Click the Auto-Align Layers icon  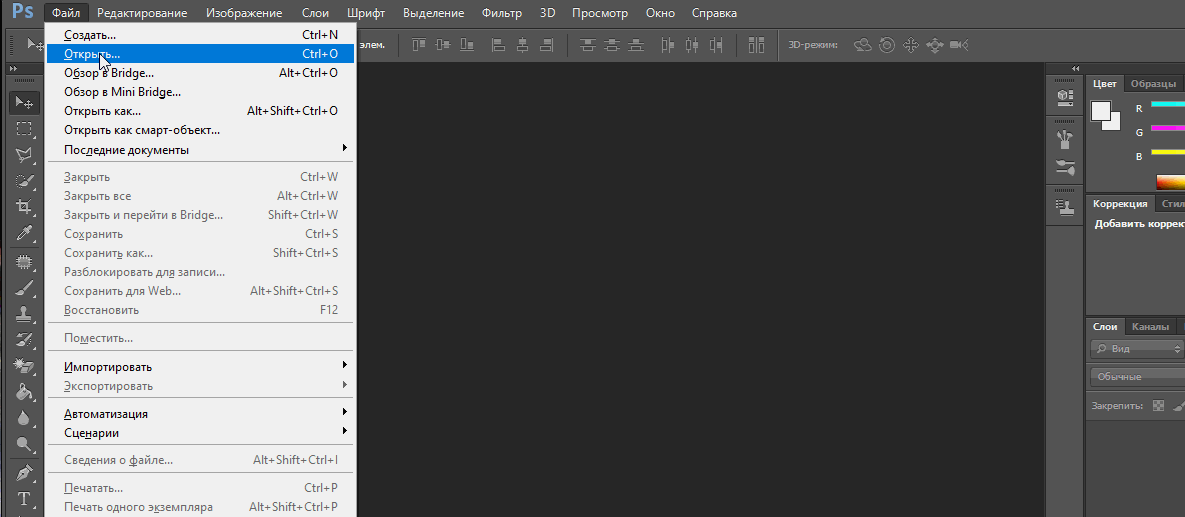point(757,45)
